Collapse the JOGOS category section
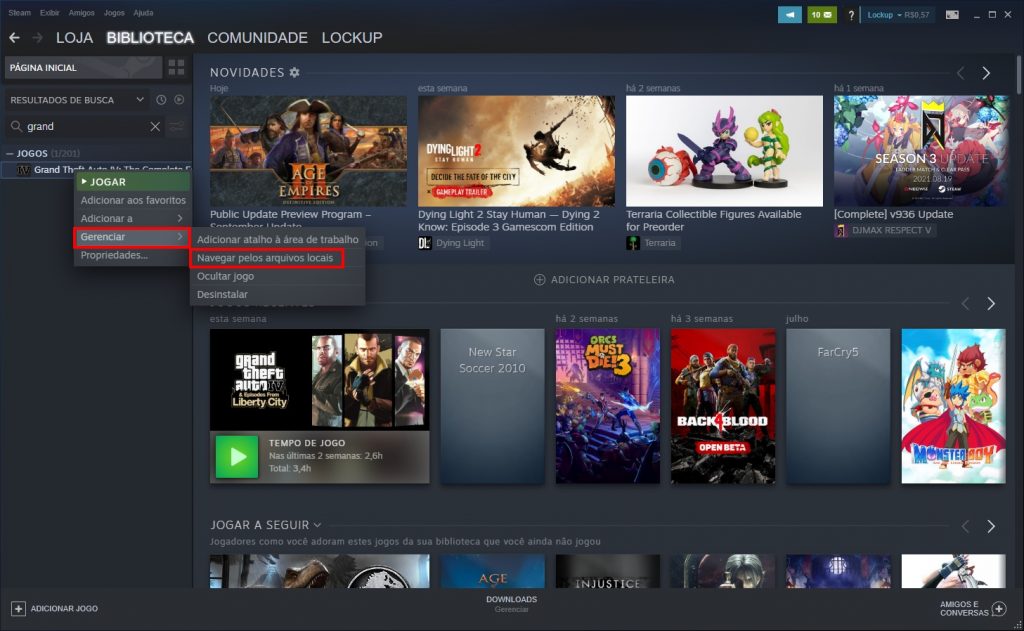The image size is (1024, 631). click(10, 153)
